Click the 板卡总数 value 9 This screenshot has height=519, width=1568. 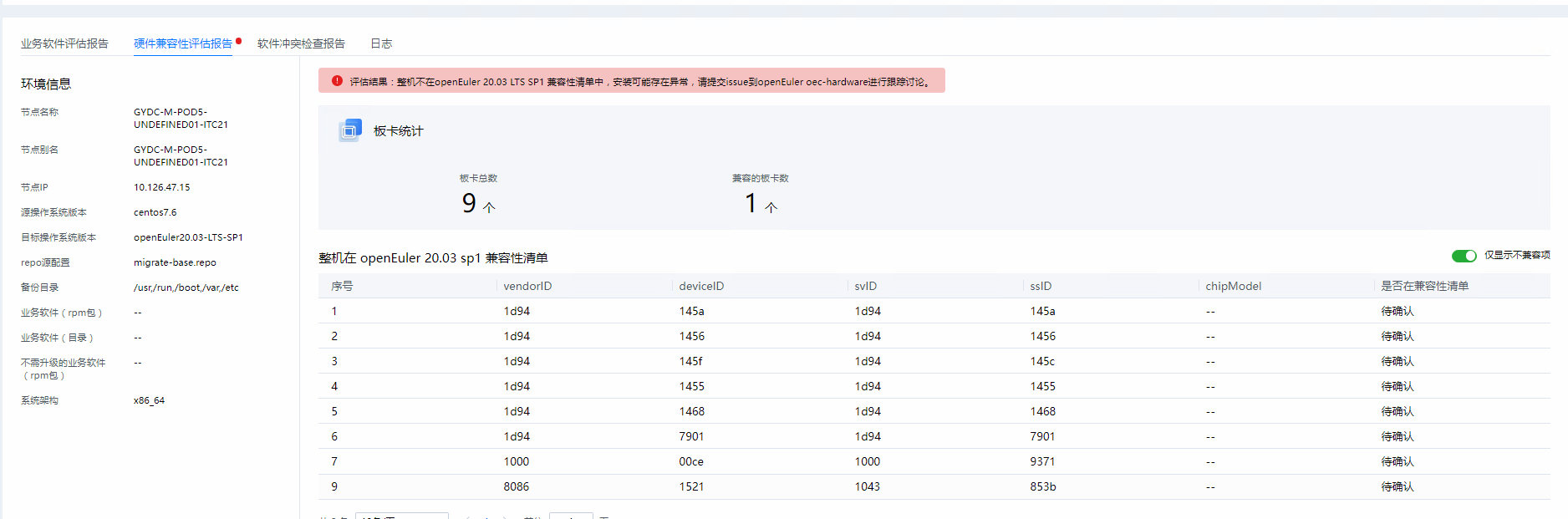pos(469,203)
